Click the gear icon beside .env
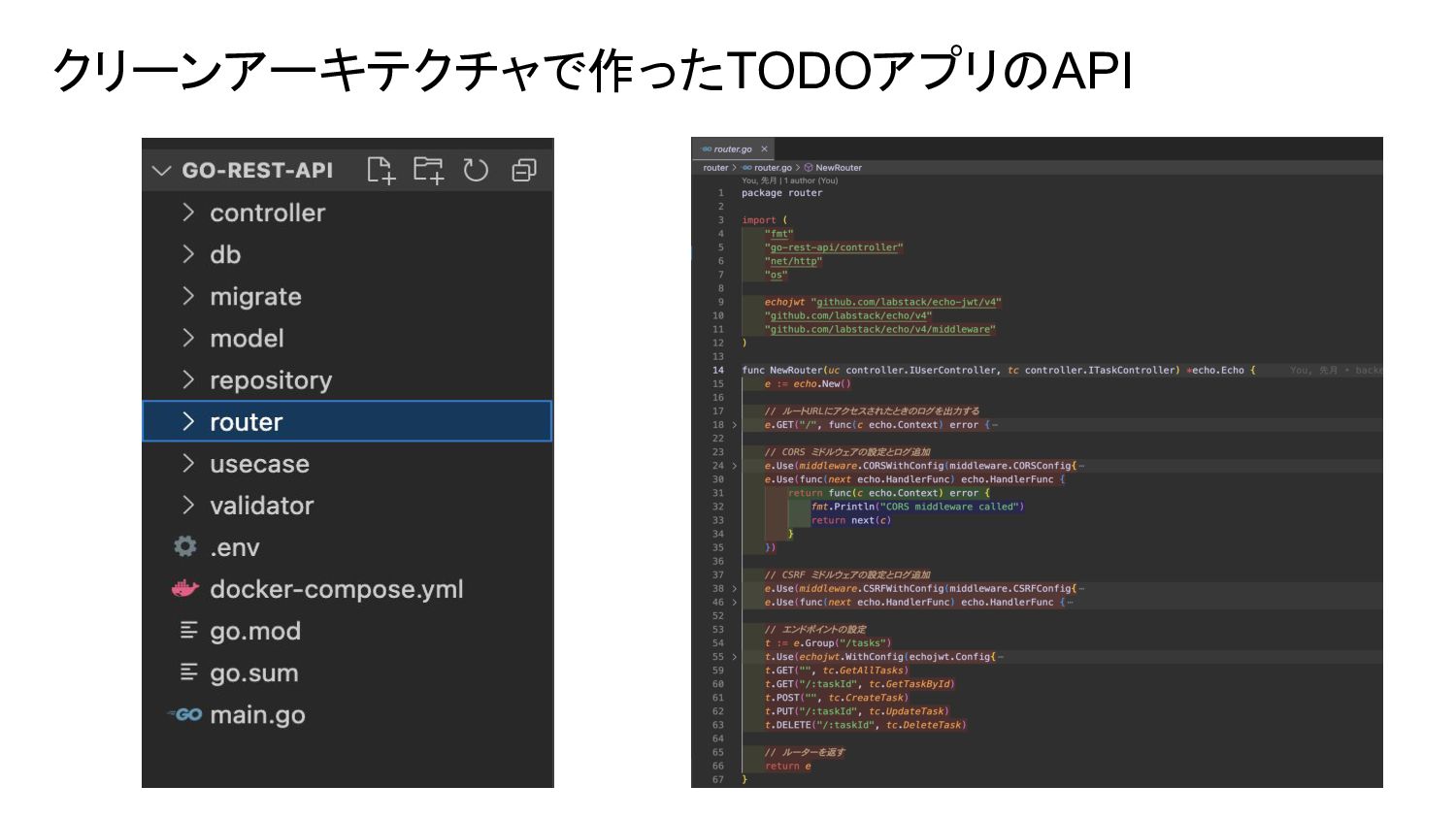The height and width of the screenshot is (819, 1456). pos(185,546)
